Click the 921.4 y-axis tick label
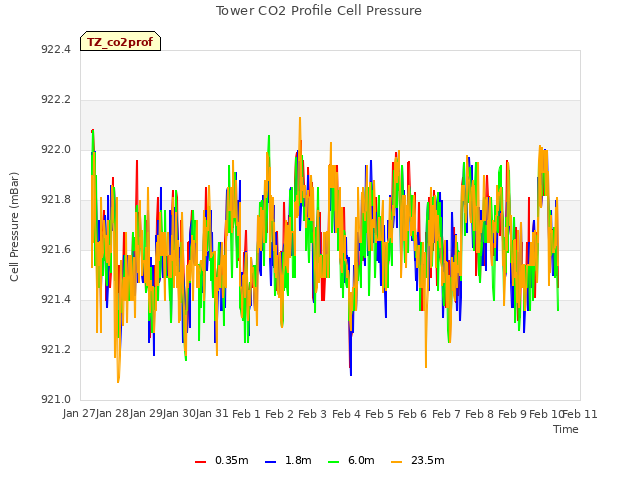This screenshot has width=640, height=480. pos(56,300)
